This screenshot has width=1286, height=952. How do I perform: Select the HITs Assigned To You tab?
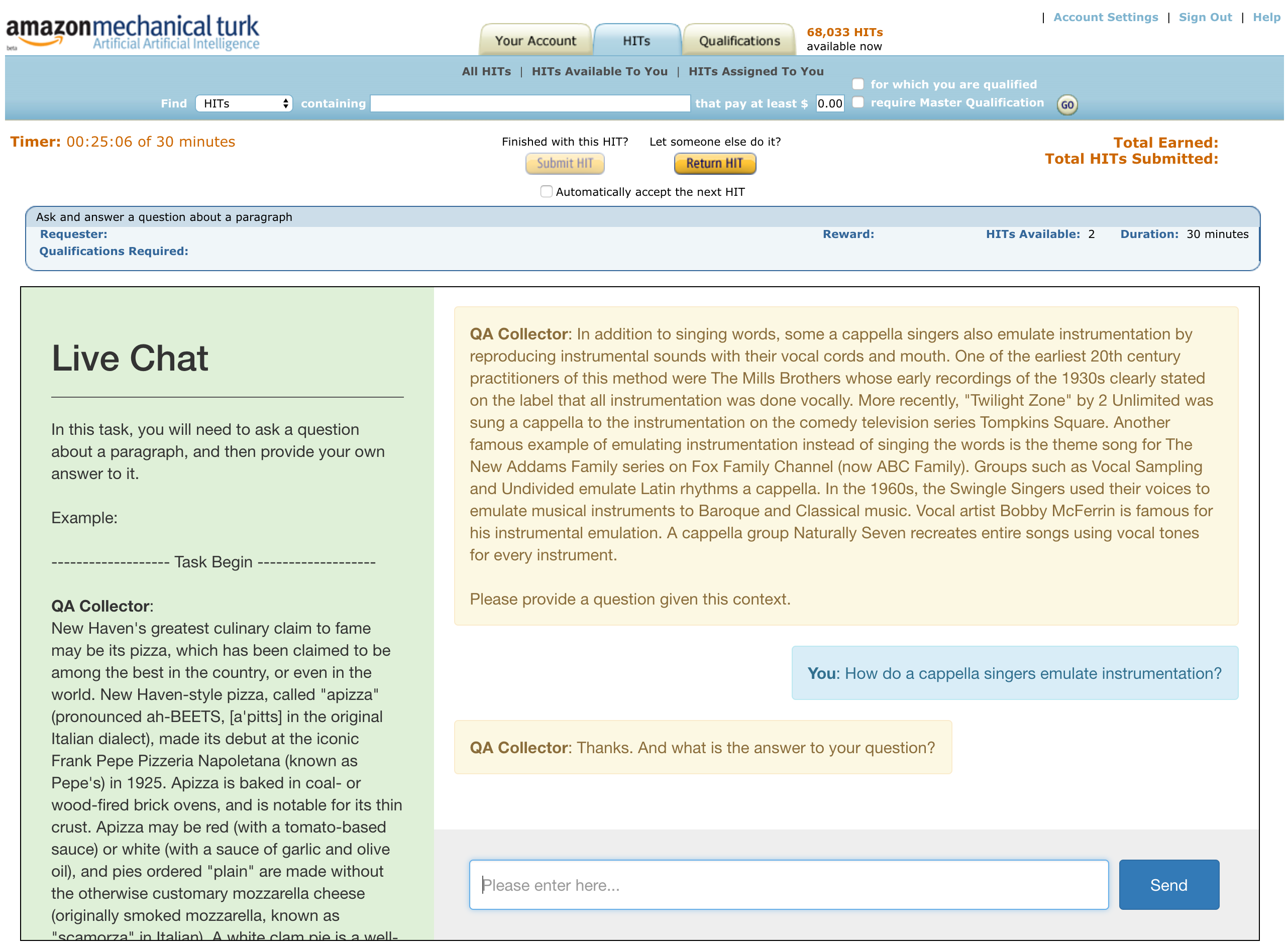tap(756, 71)
